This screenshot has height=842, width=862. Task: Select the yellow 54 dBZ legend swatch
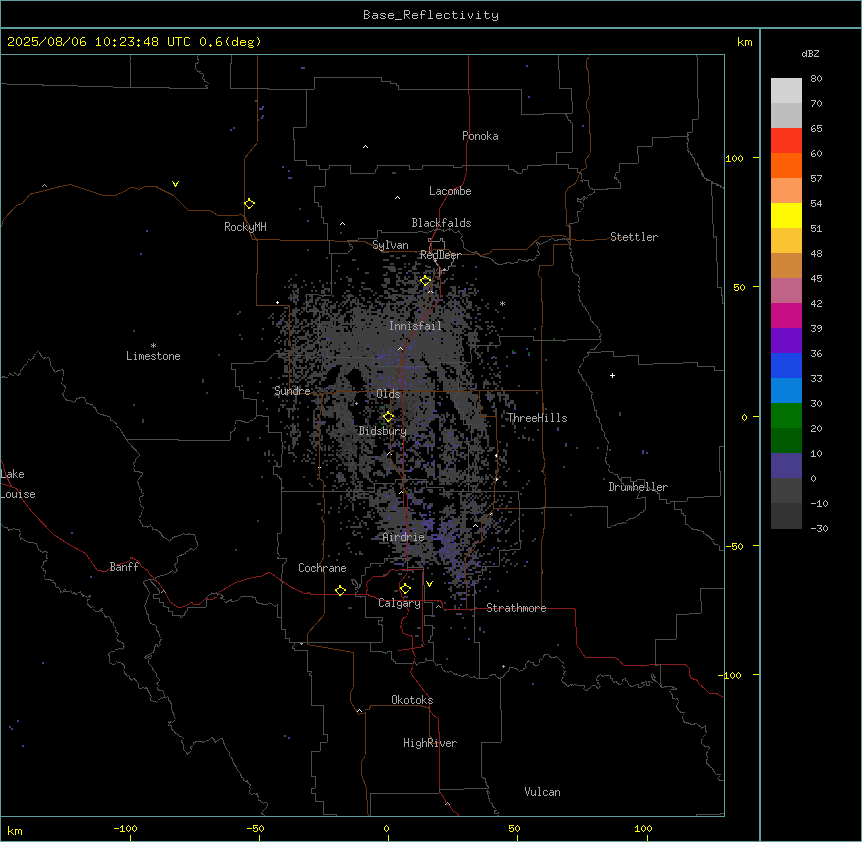click(786, 215)
